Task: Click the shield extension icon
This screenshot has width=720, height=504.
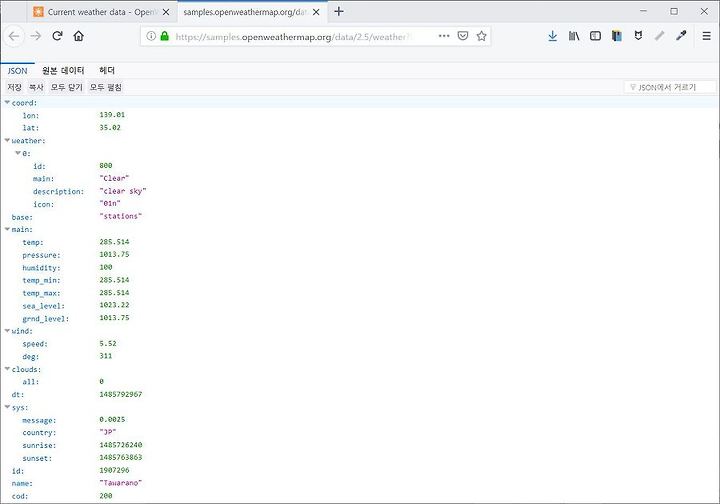Action: point(638,36)
